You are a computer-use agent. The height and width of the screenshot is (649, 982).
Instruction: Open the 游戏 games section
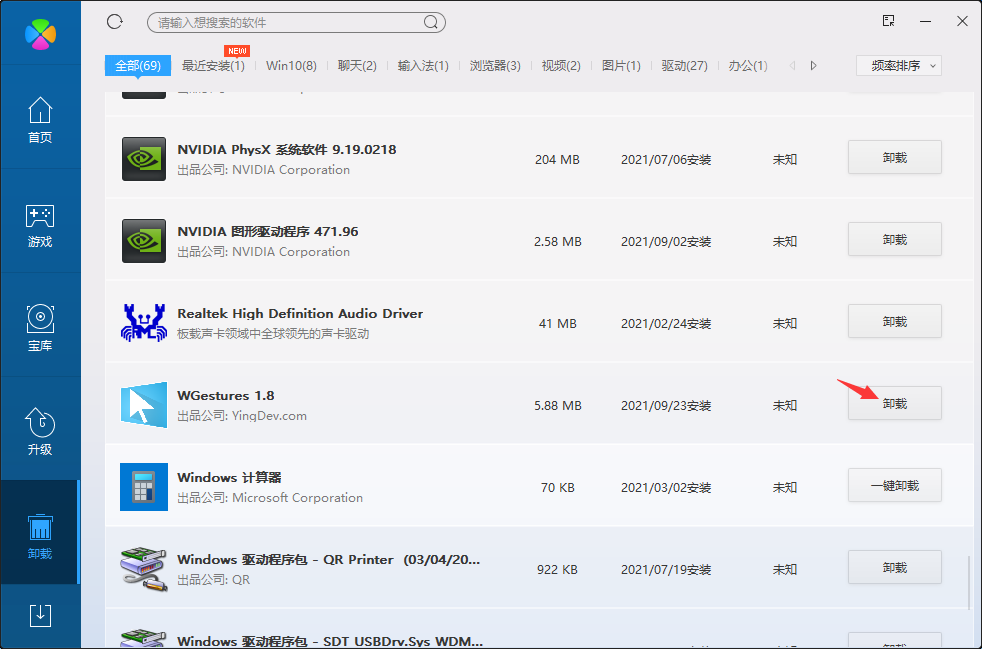[x=40, y=226]
